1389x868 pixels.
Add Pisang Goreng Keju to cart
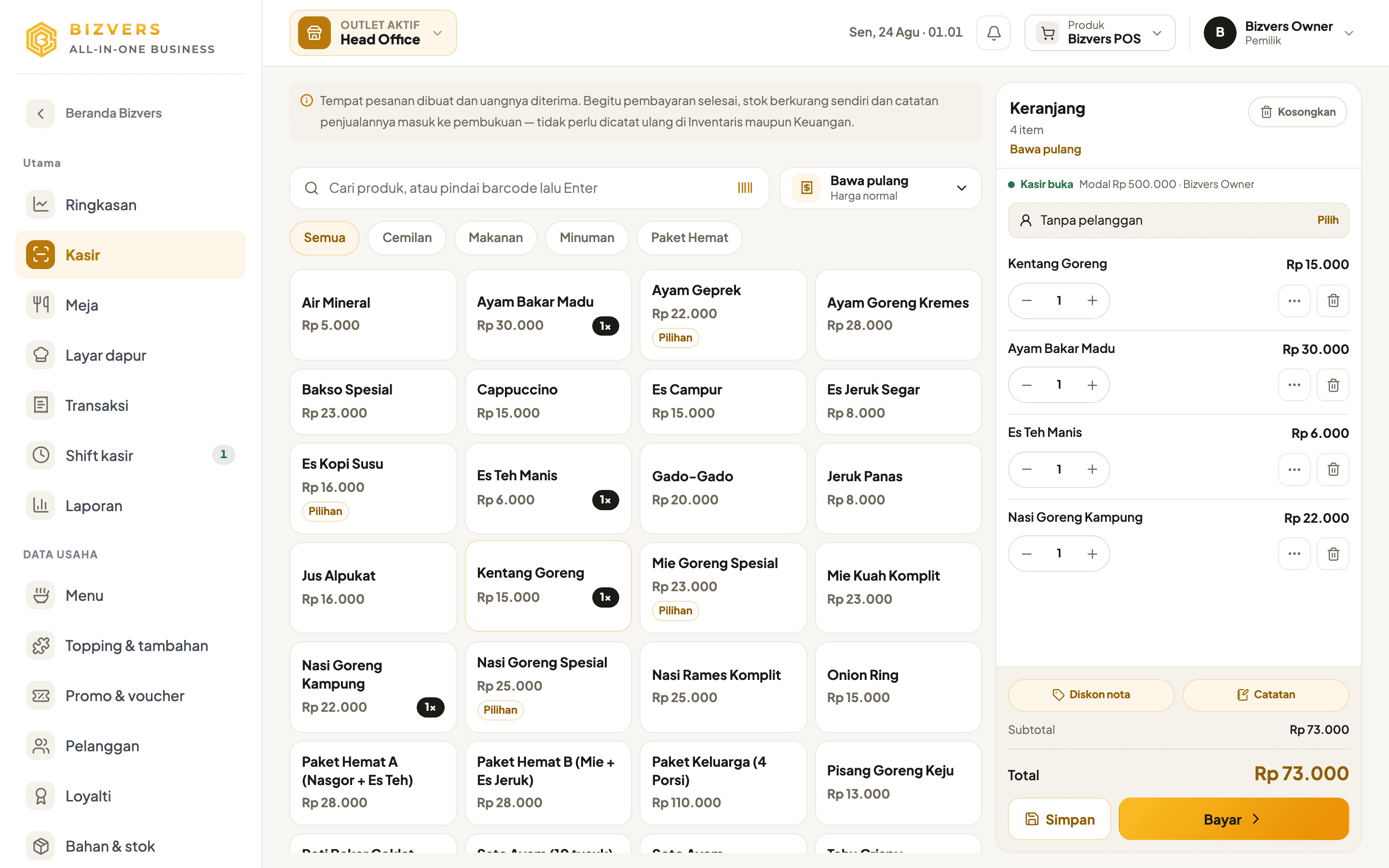point(898,783)
